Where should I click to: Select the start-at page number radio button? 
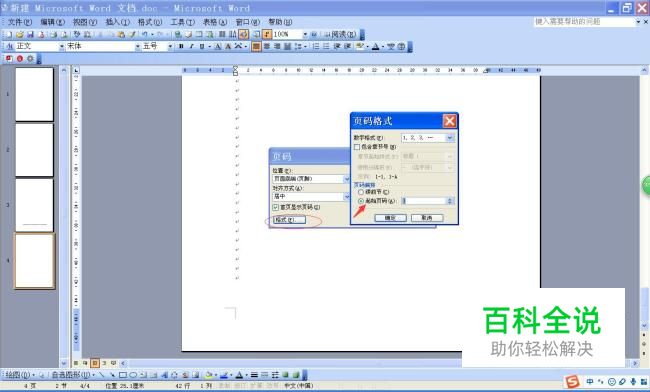tap(361, 201)
